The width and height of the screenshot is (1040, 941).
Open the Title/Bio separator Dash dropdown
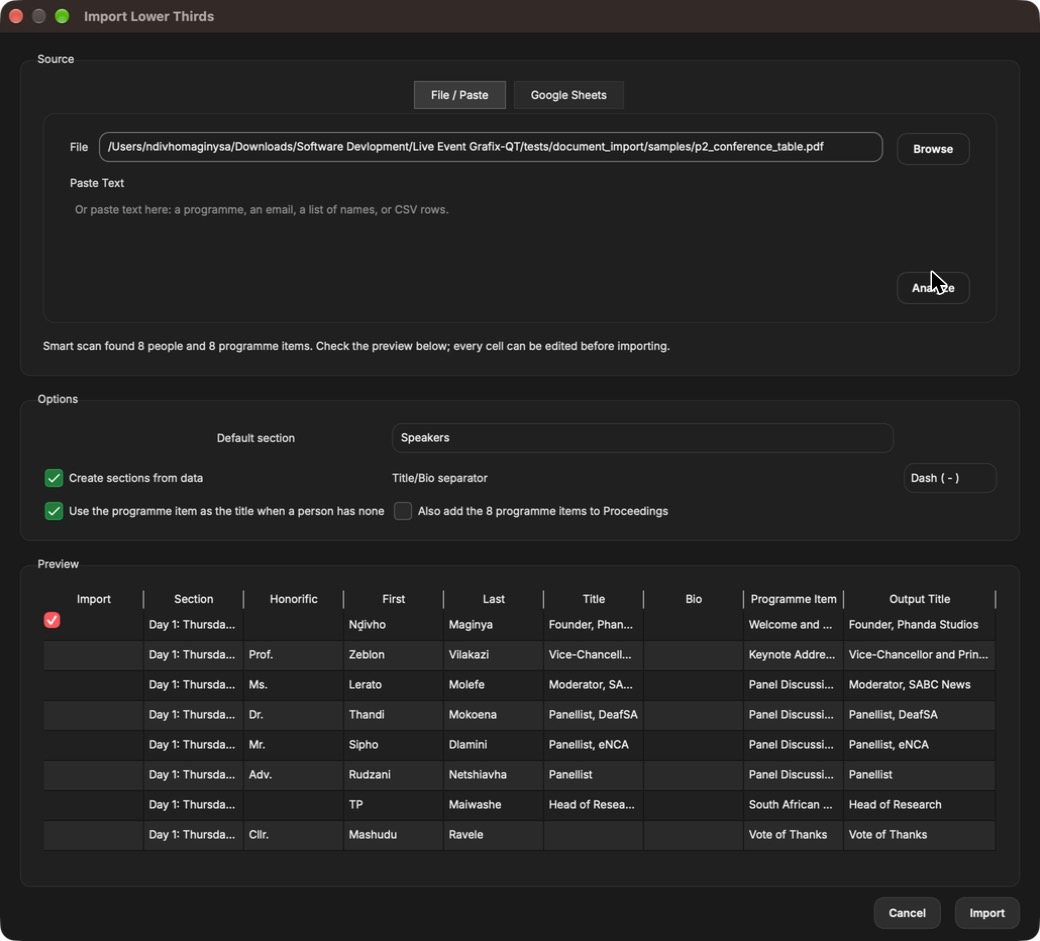click(949, 478)
